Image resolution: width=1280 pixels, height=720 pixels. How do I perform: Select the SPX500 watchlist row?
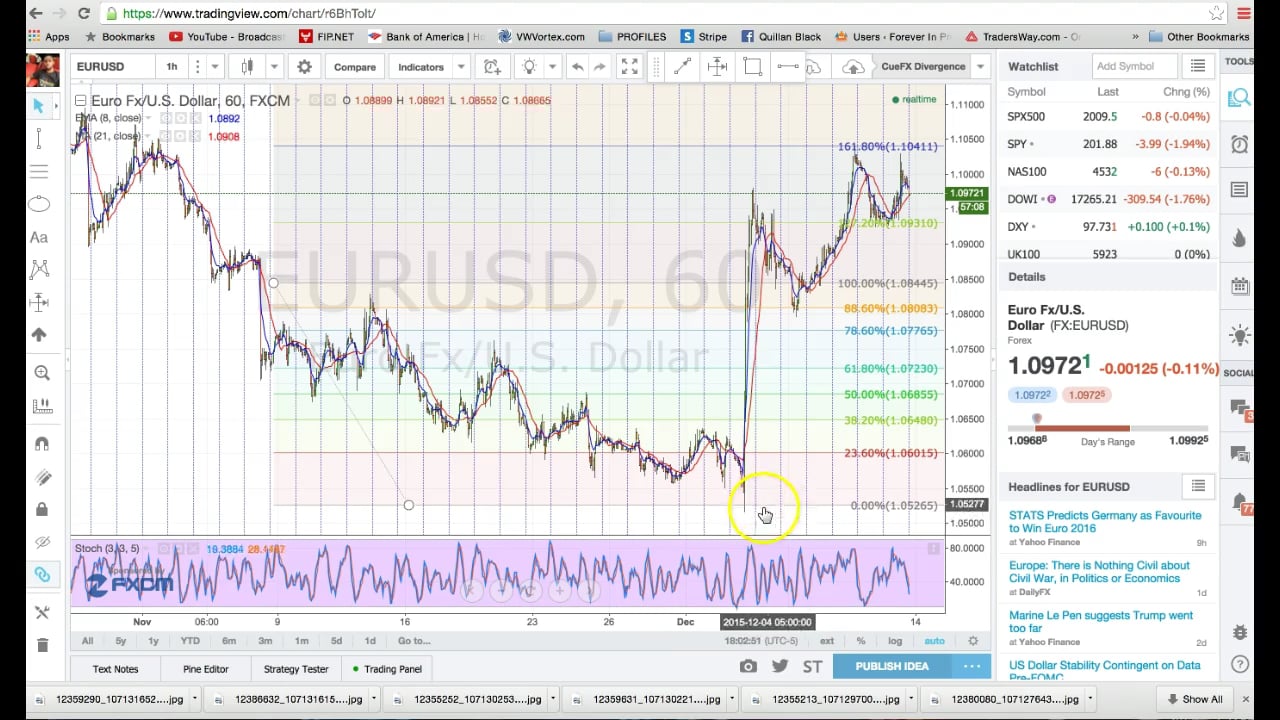[1108, 117]
